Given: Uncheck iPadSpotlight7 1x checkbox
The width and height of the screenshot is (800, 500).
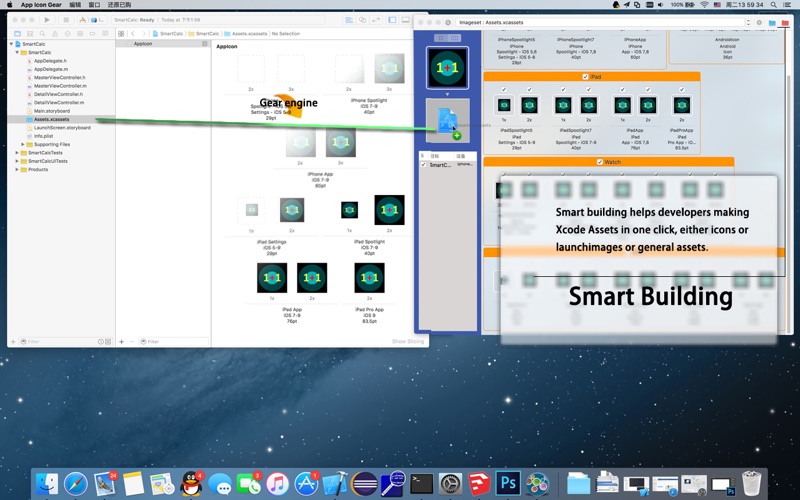Looking at the screenshot, I should point(563,90).
